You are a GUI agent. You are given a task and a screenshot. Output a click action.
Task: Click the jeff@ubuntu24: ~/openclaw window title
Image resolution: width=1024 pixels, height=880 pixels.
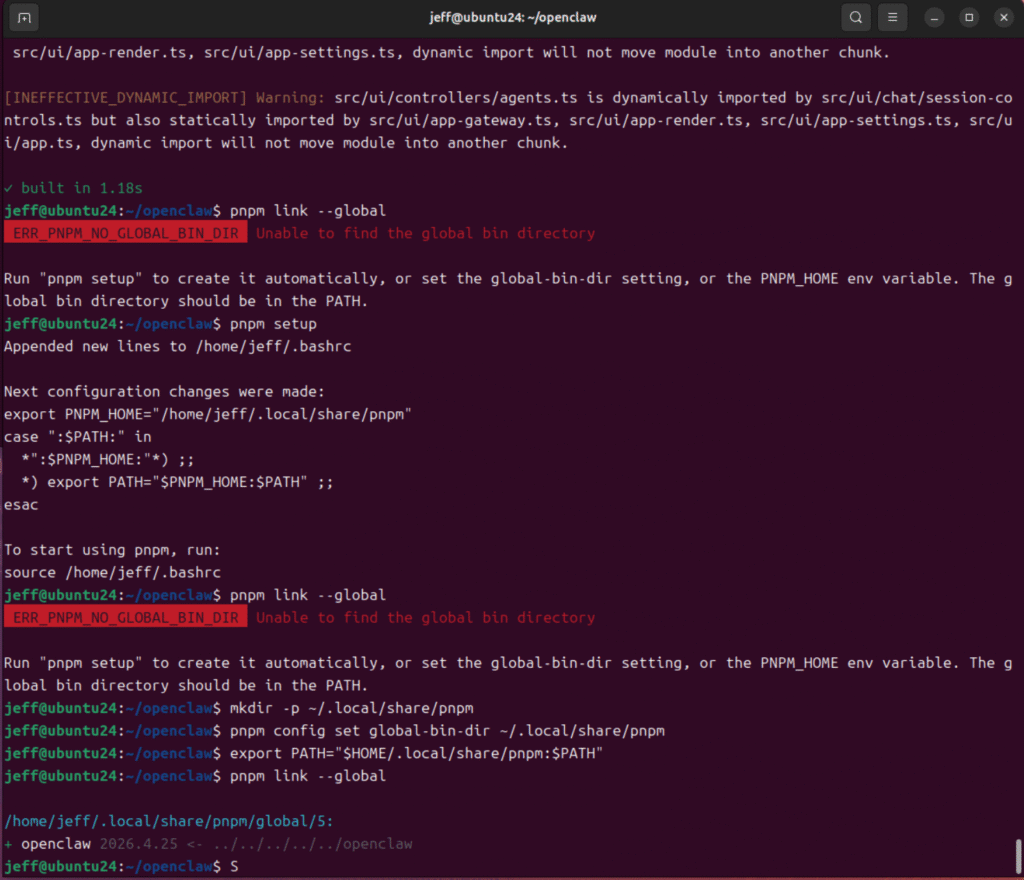511,17
